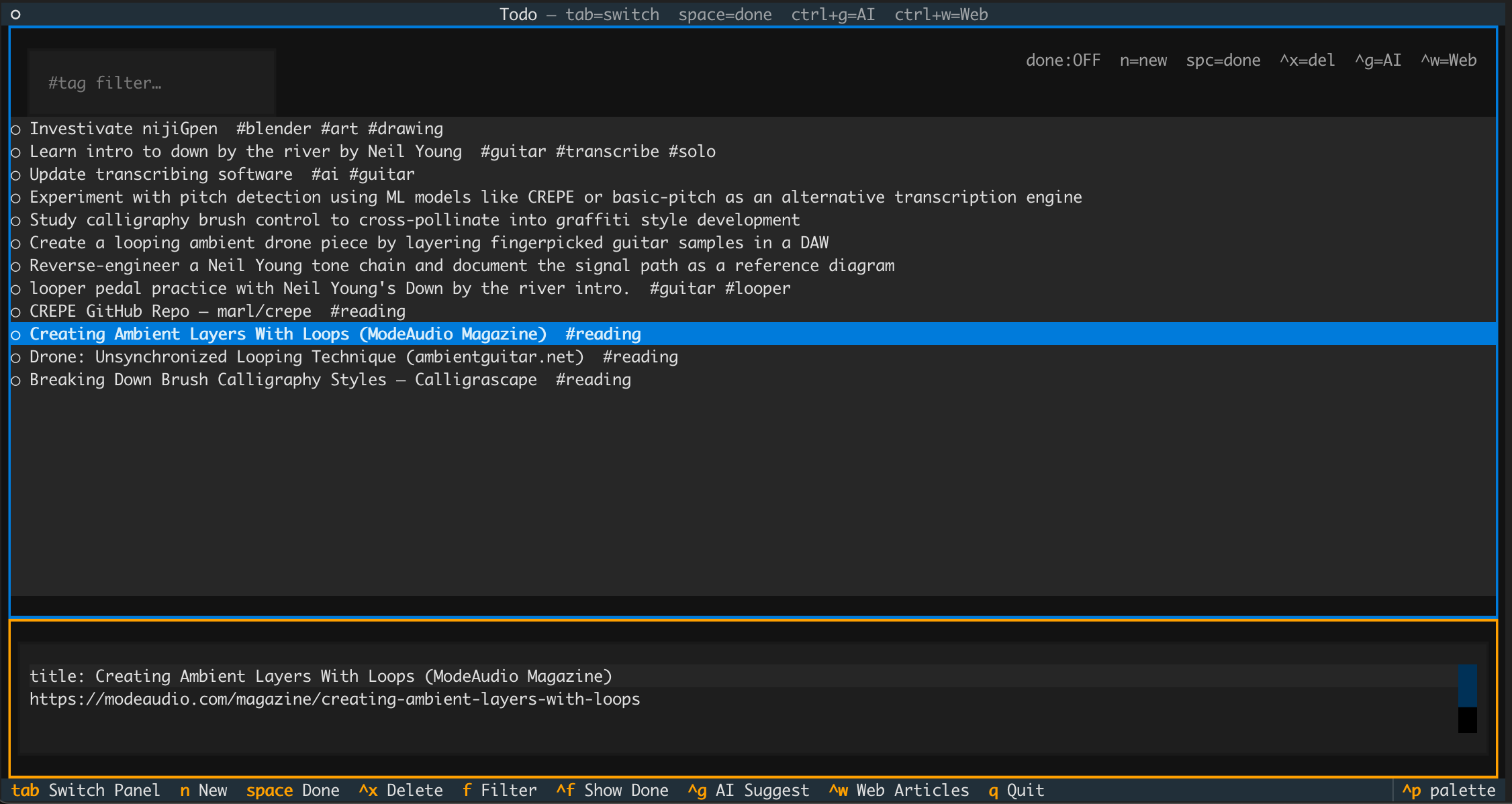Open f Filter from the footer
1512x804 pixels.
(500, 791)
